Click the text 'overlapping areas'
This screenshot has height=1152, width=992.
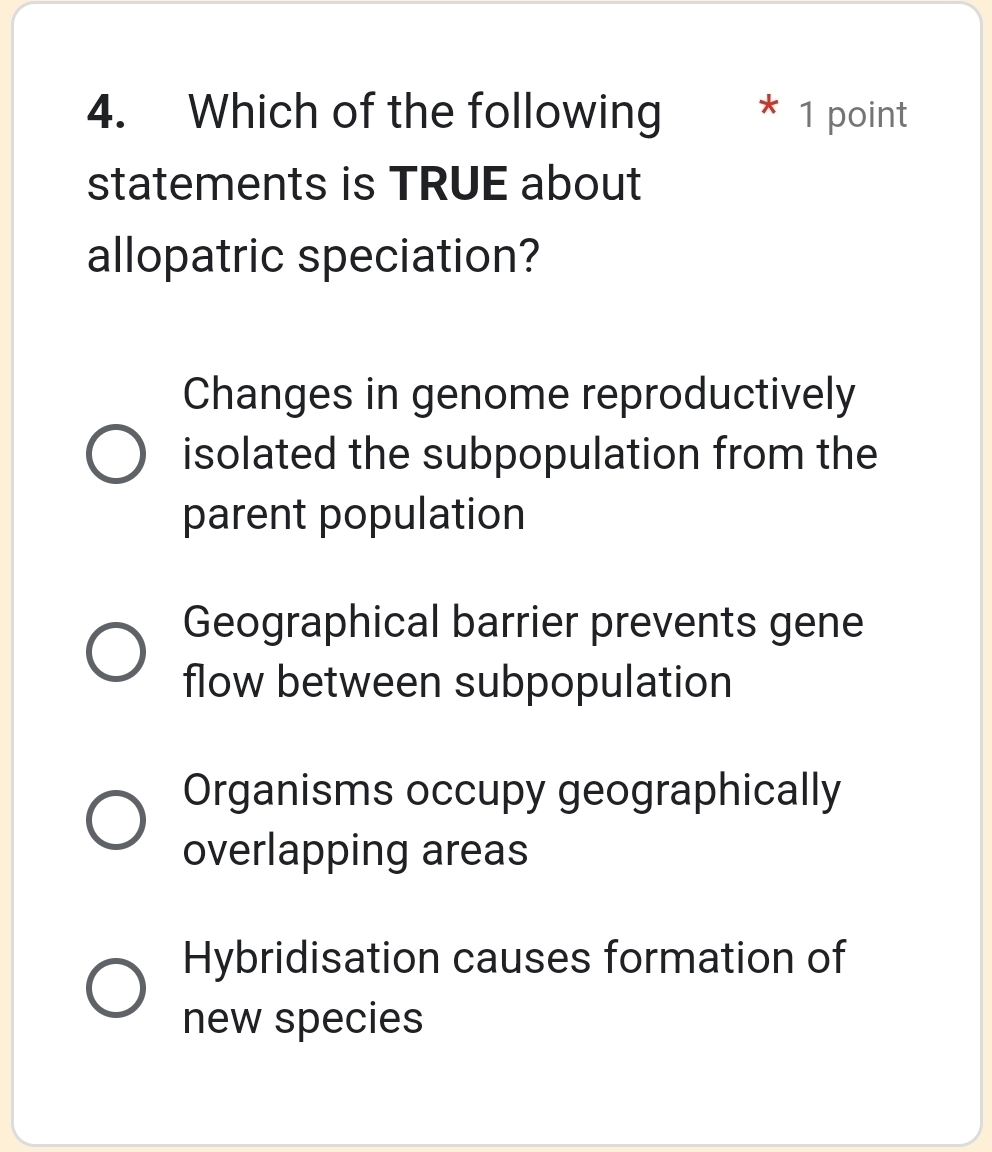click(355, 850)
